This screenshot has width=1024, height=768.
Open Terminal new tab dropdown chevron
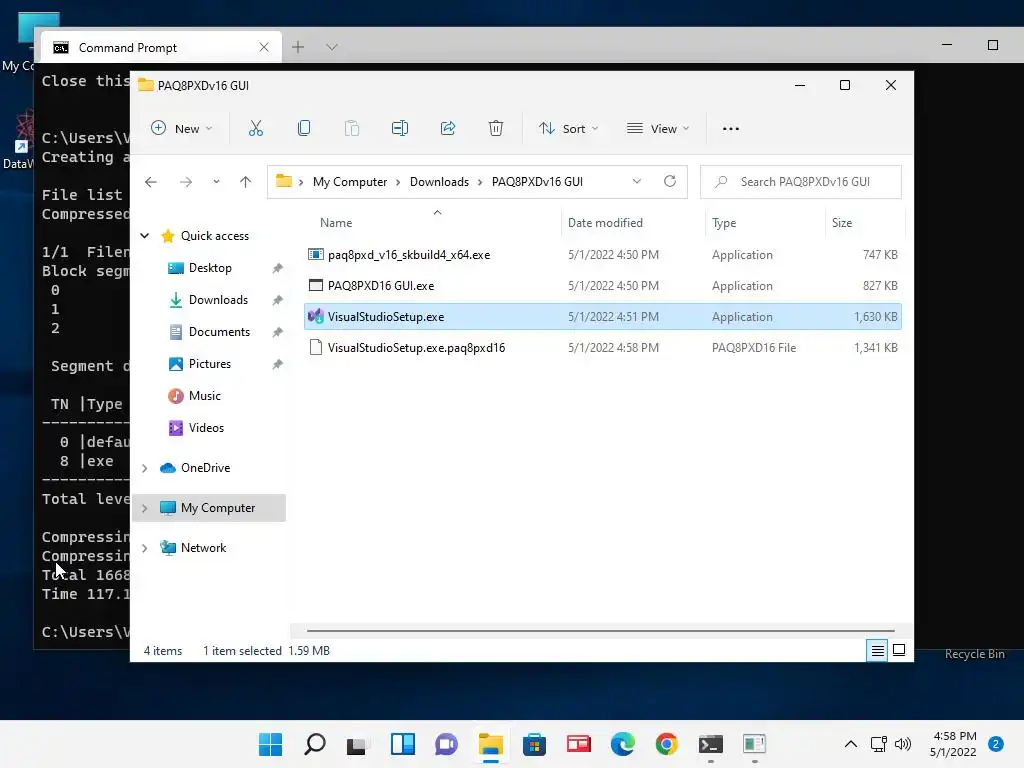point(332,47)
